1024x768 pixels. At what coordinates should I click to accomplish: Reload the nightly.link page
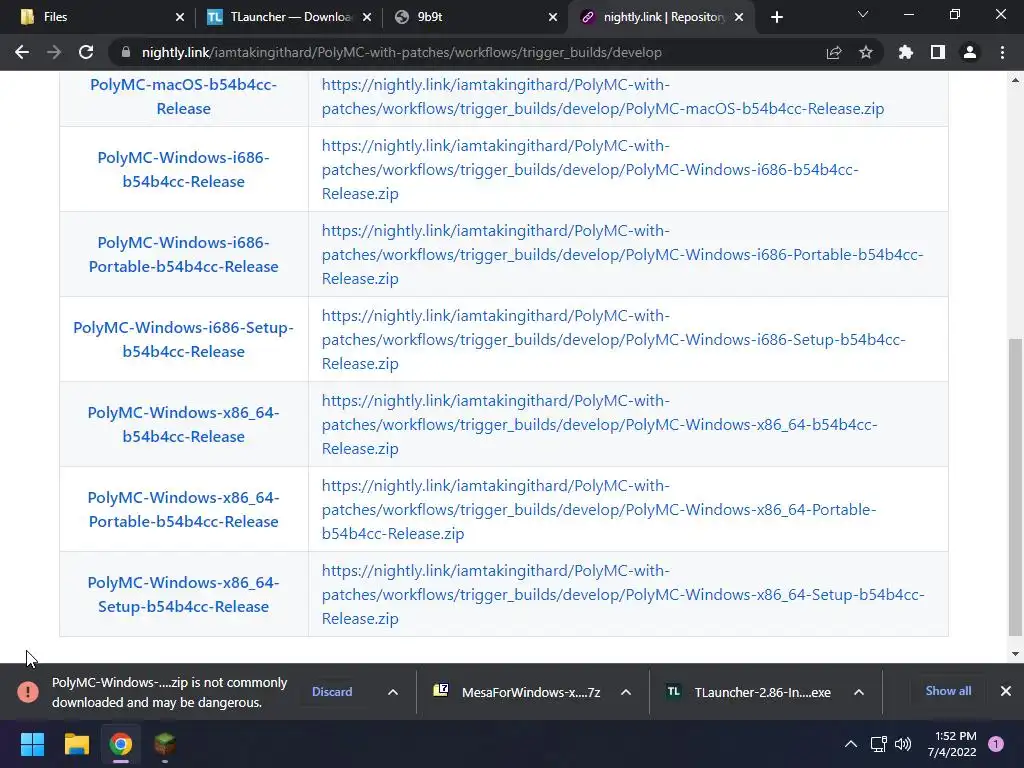86,52
